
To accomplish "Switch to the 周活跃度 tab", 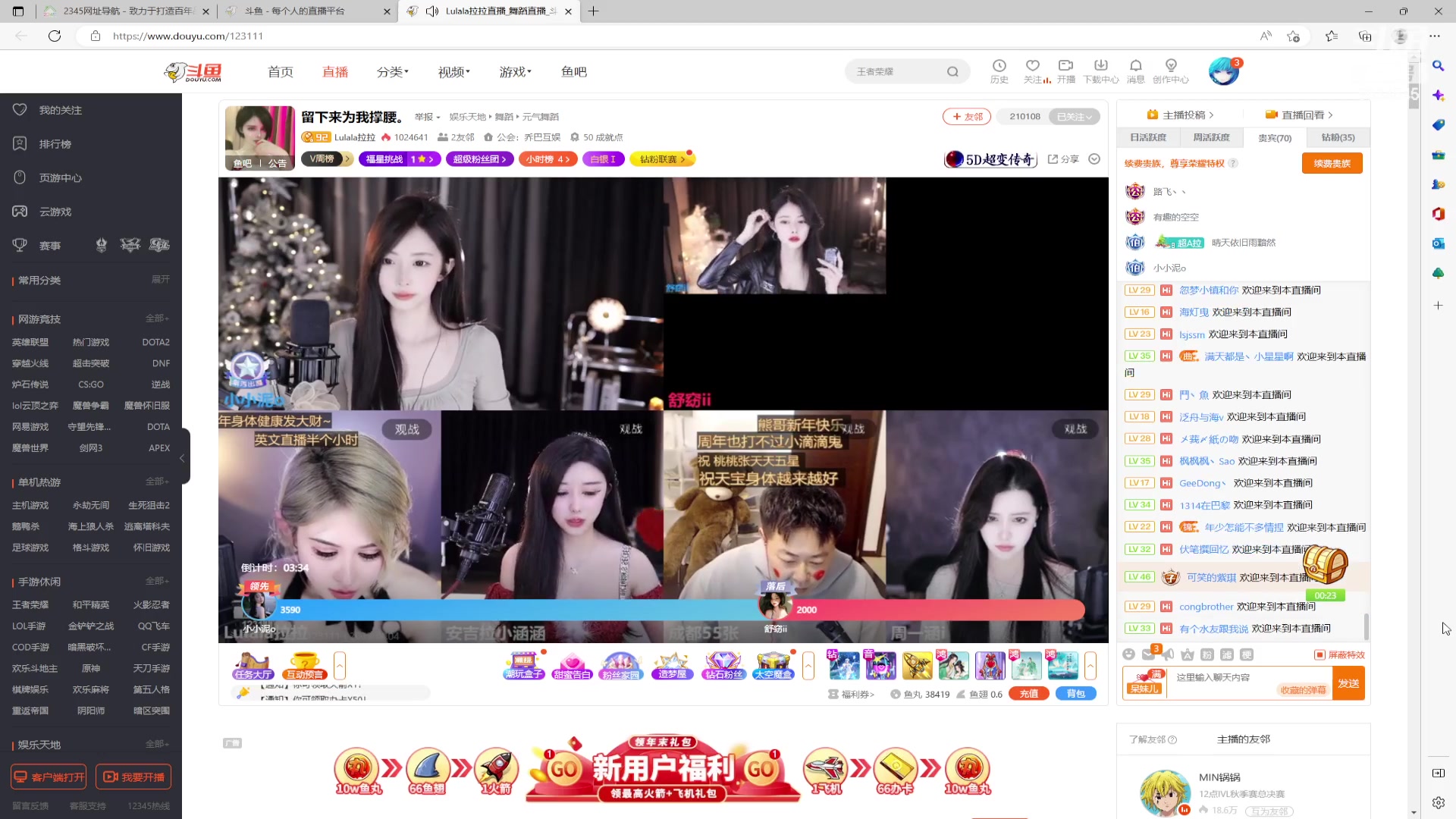I will (1212, 137).
